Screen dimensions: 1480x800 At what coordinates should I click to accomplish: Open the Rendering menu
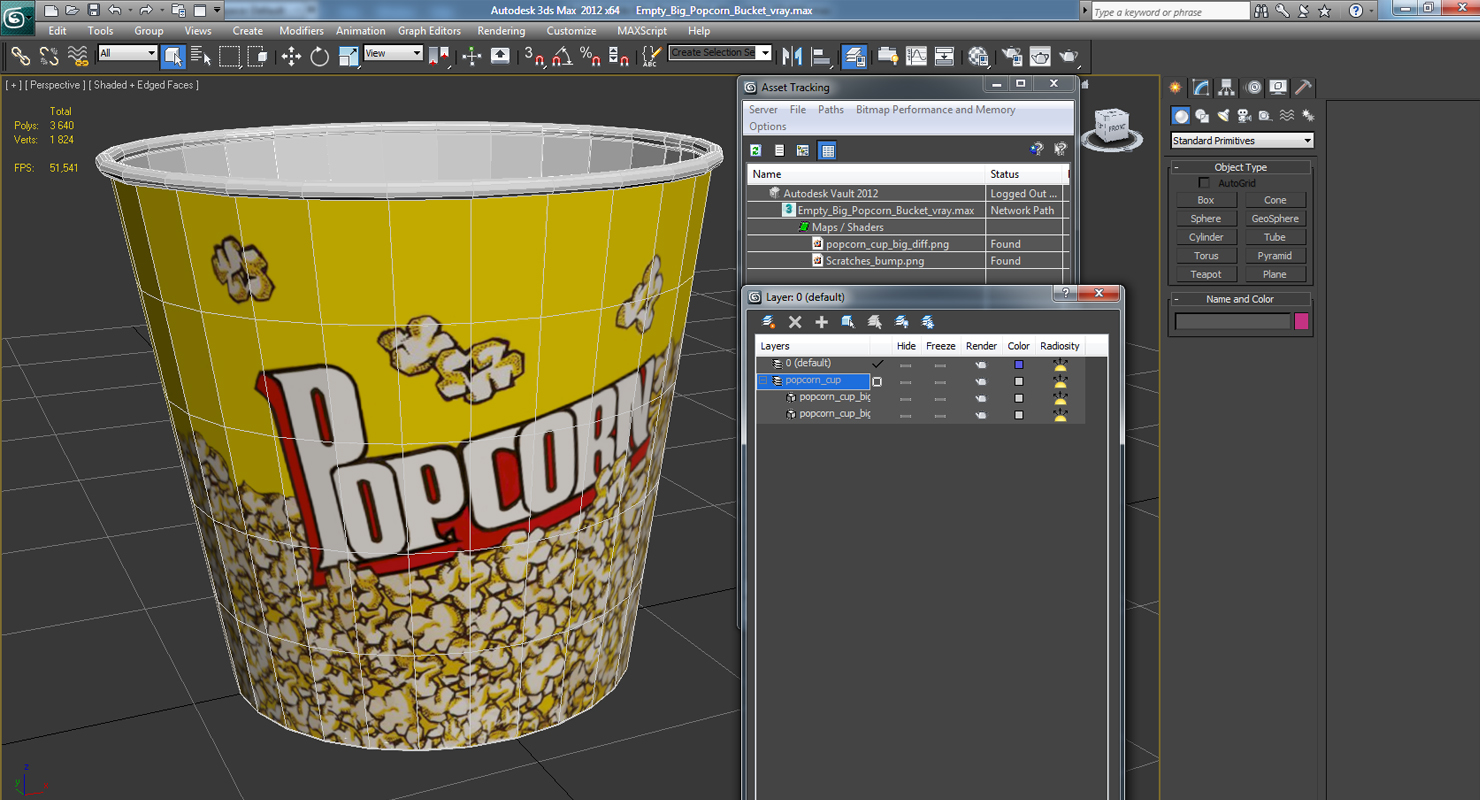click(x=501, y=31)
